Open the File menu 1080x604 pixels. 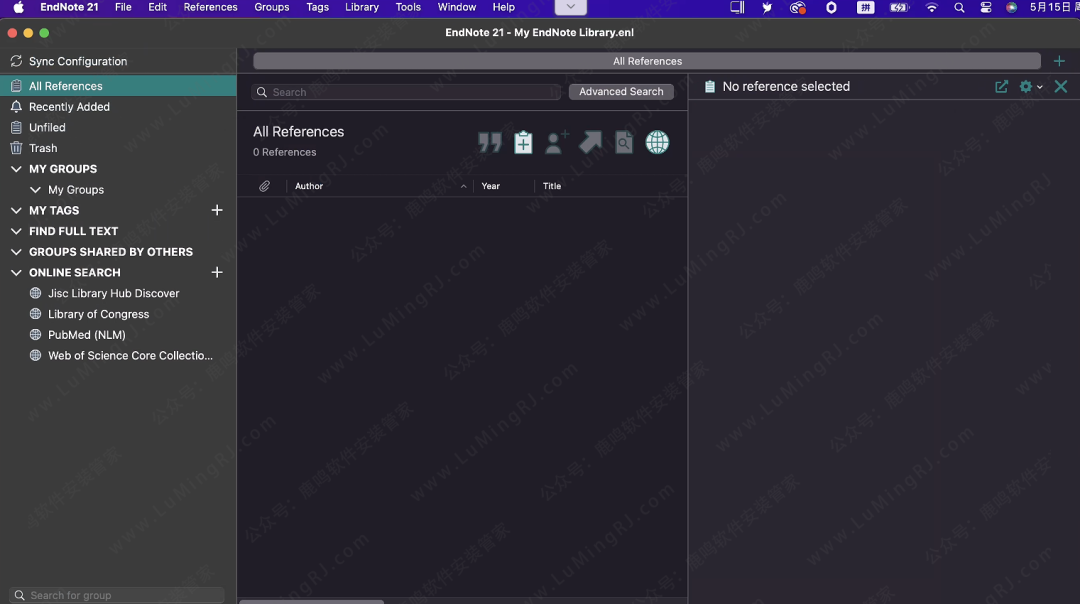click(x=123, y=7)
